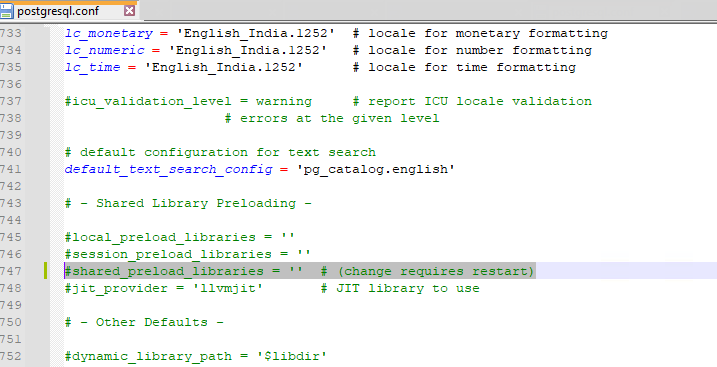Click the green change marker beside line 747

(x=46, y=271)
